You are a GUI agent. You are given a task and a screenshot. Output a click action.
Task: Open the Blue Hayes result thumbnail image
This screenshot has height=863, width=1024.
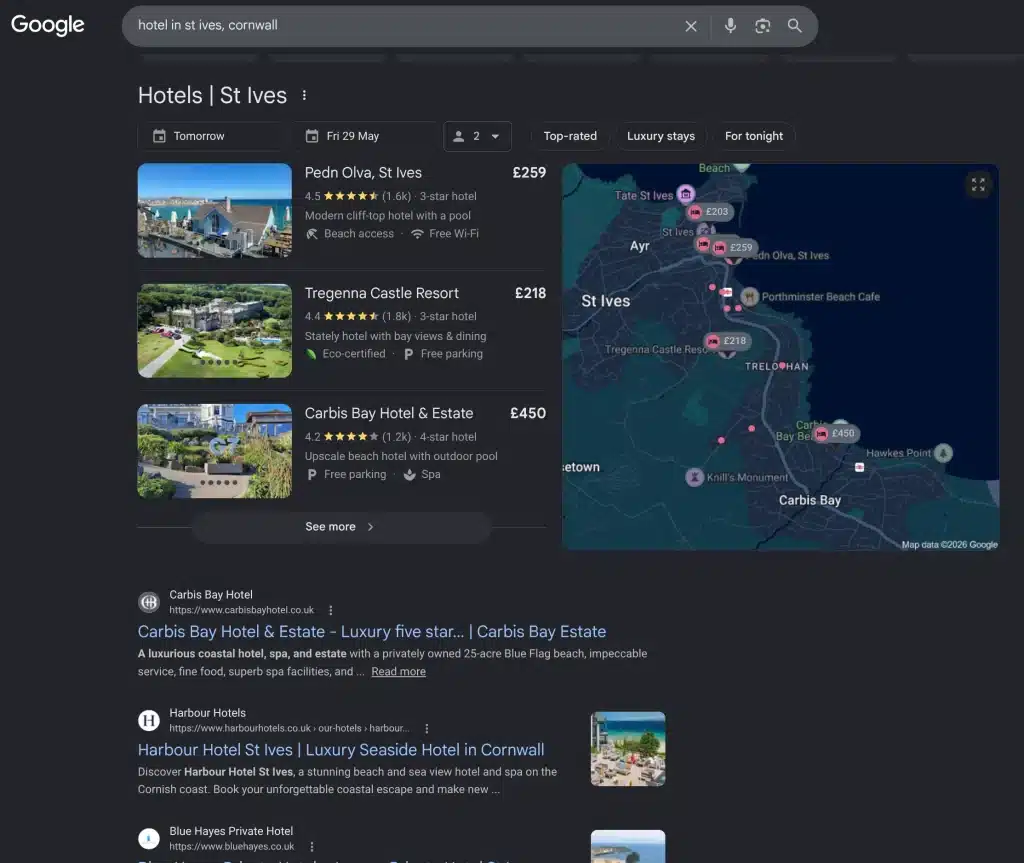pos(628,847)
